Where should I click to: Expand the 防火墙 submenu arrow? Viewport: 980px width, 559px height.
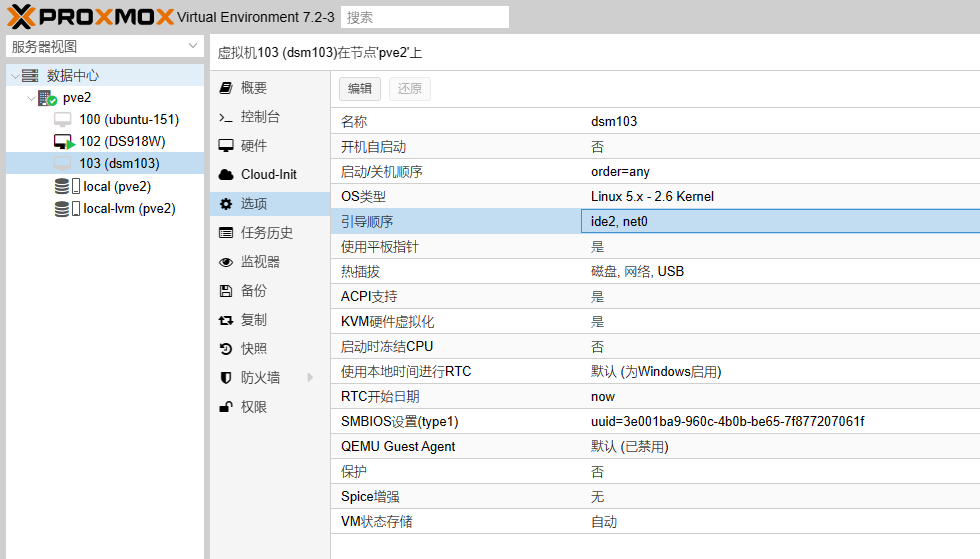(310, 378)
